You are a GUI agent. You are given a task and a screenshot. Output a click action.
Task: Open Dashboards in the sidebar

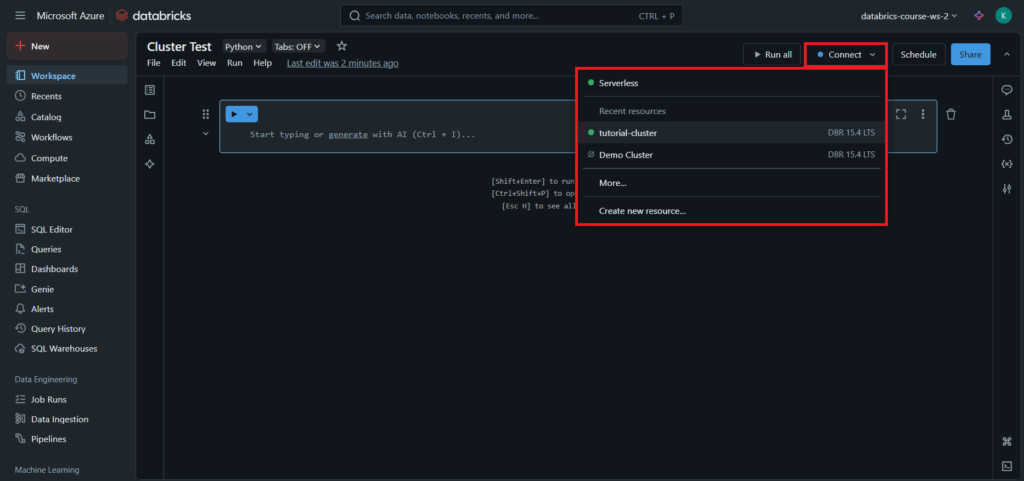(x=67, y=269)
